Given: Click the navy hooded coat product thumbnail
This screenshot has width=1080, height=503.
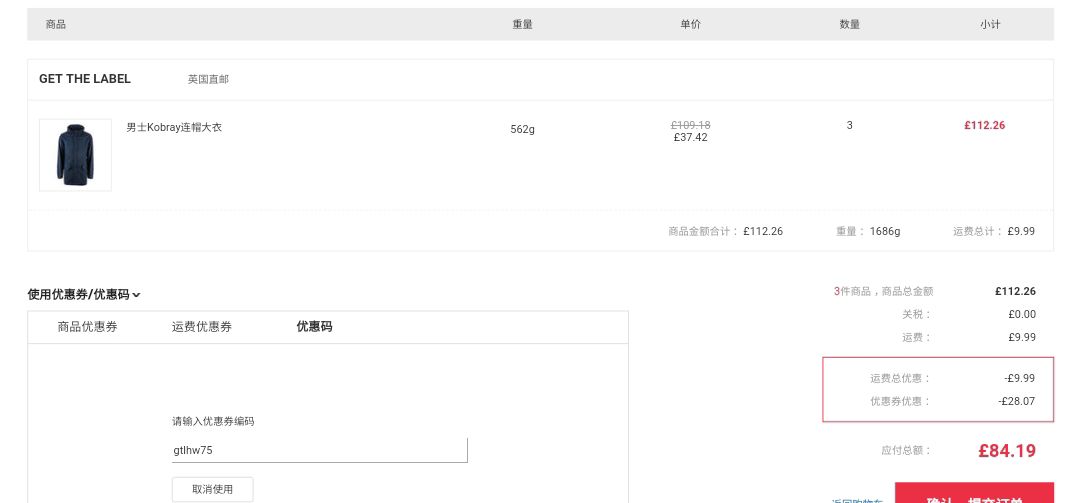Looking at the screenshot, I should 75,155.
